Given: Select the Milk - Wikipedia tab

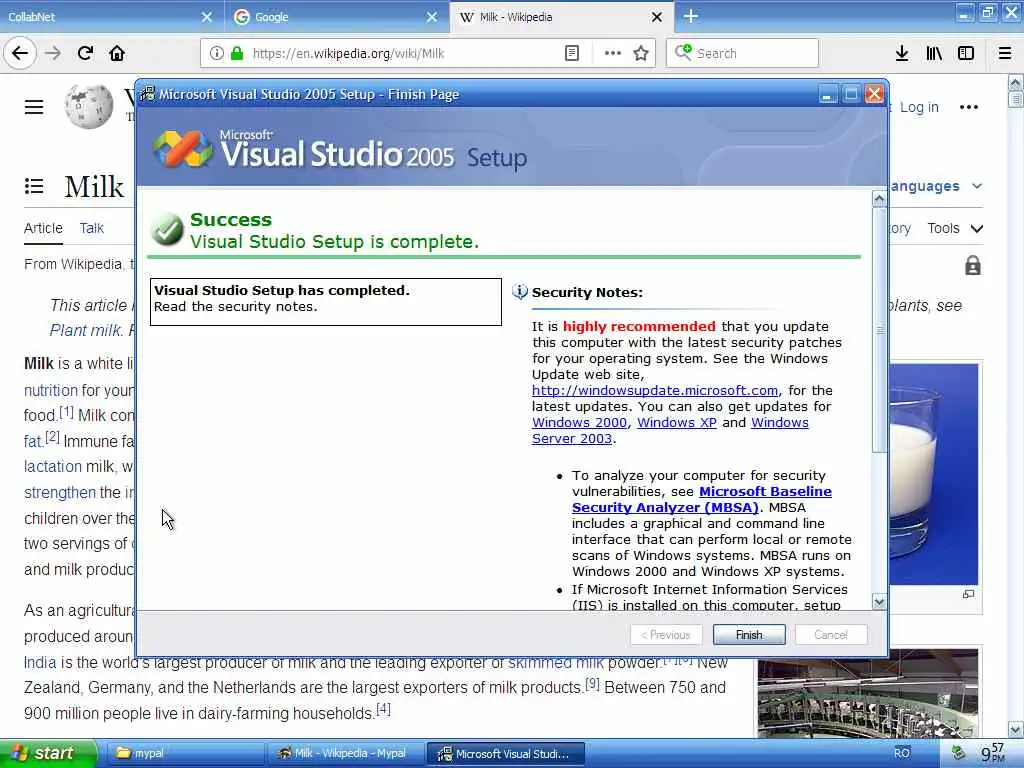Looking at the screenshot, I should (562, 17).
